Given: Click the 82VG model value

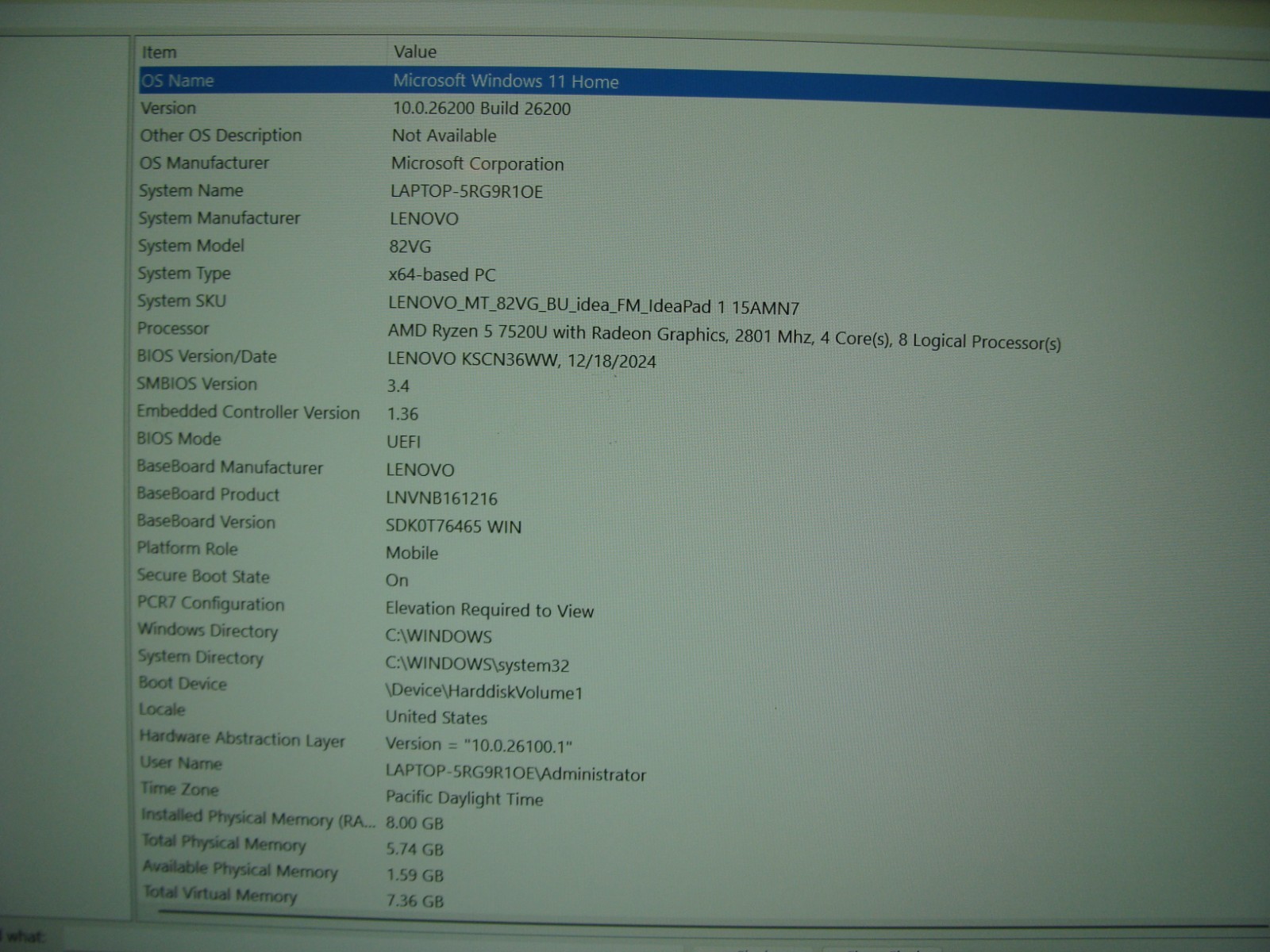Looking at the screenshot, I should point(410,247).
